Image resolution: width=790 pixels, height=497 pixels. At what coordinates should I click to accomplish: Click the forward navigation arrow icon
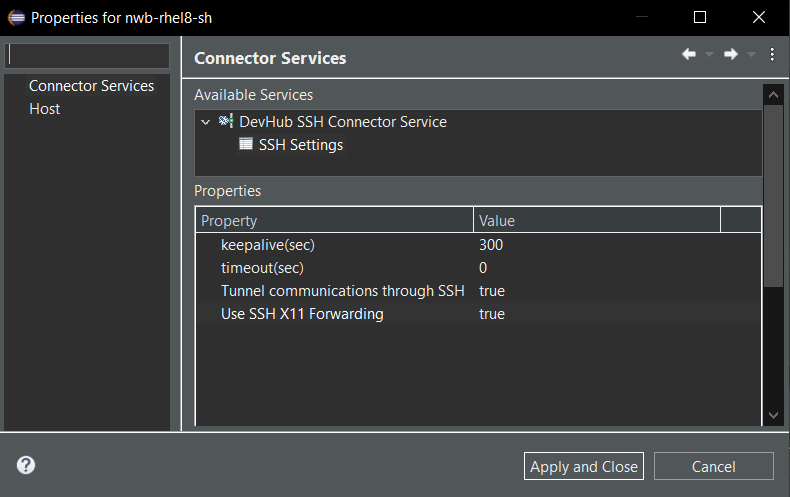pos(730,55)
